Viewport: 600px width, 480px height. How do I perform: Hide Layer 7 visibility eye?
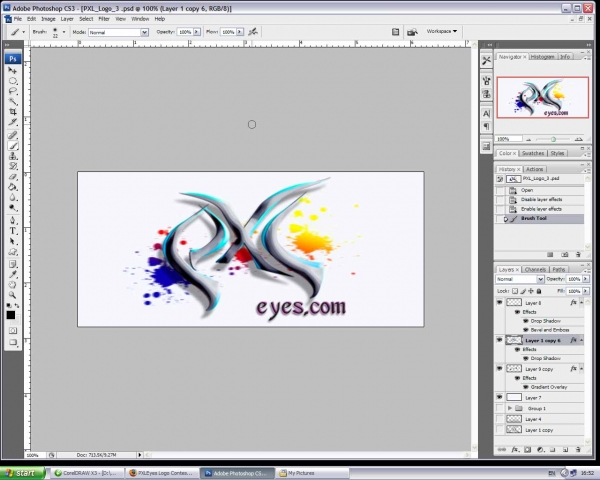499,397
